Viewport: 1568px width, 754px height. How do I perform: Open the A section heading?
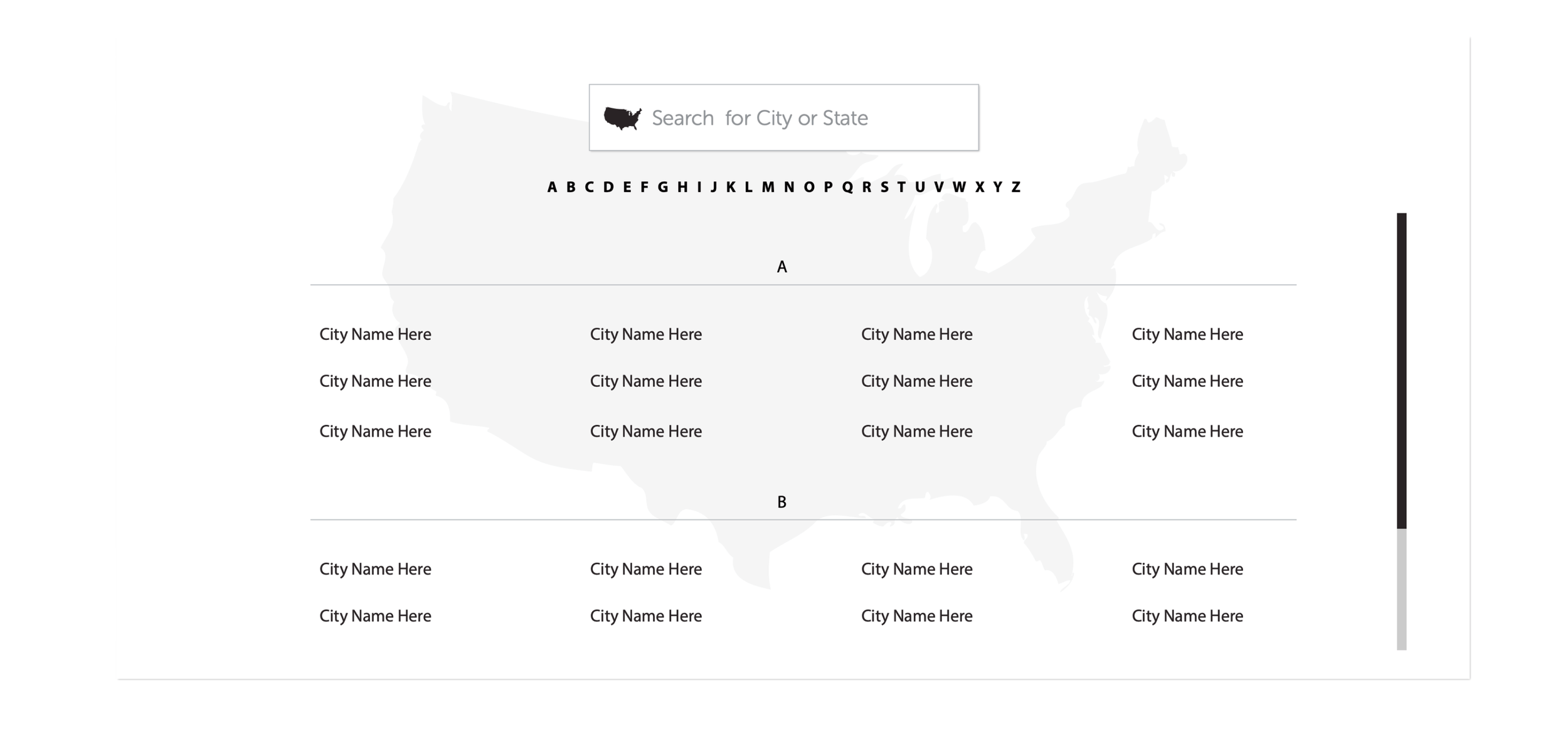click(781, 267)
